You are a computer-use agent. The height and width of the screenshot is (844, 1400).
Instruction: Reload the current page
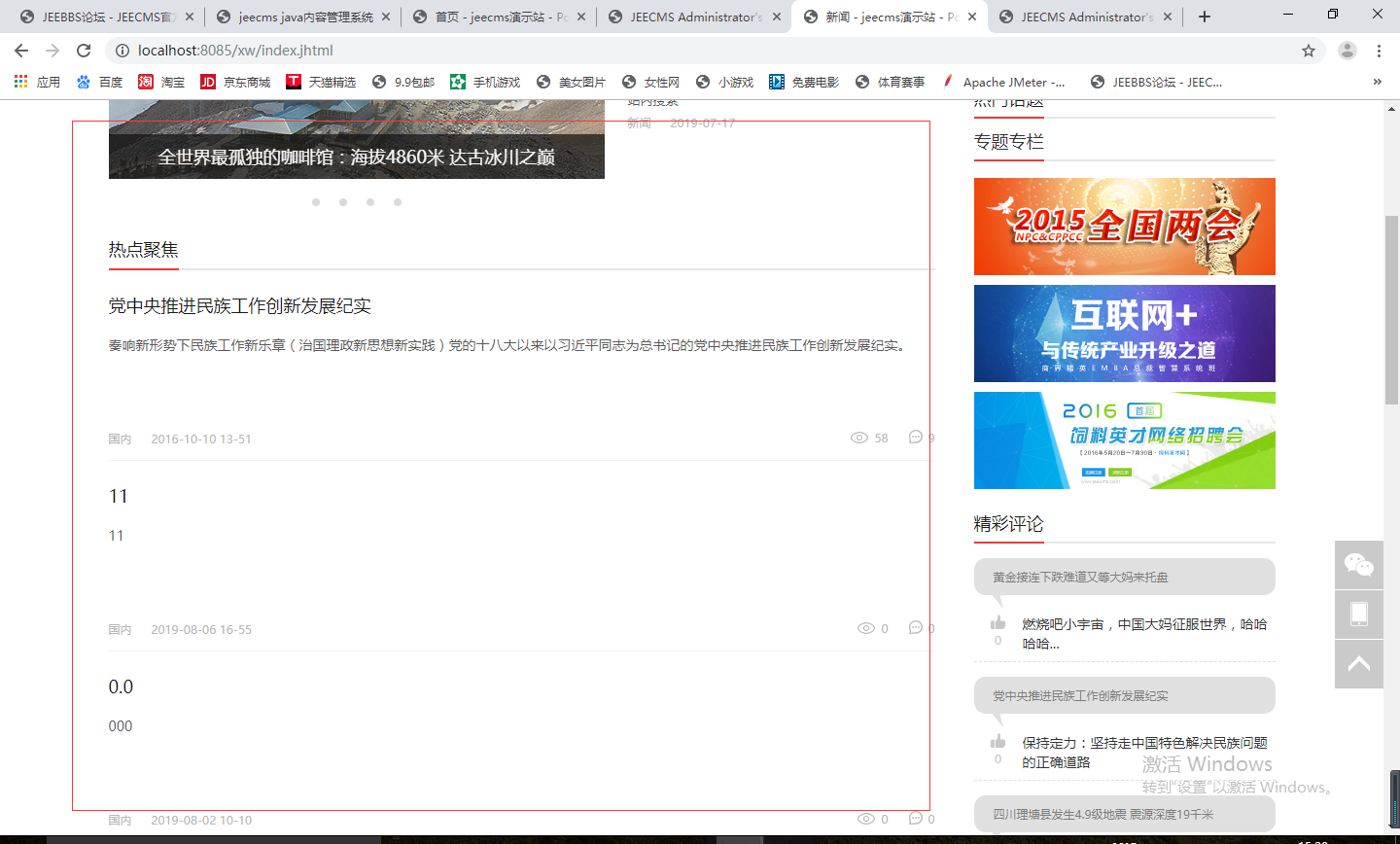pyautogui.click(x=84, y=51)
